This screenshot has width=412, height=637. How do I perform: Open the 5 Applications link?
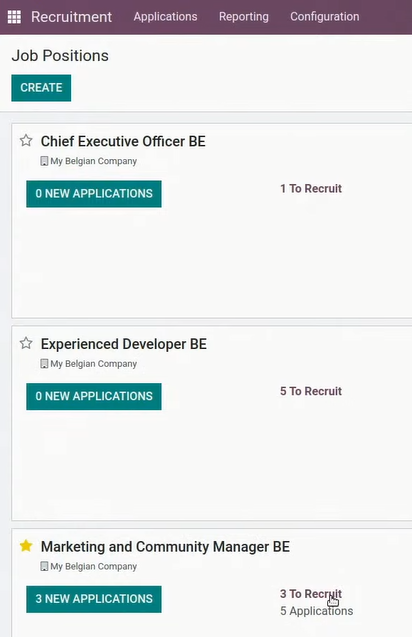(x=317, y=611)
